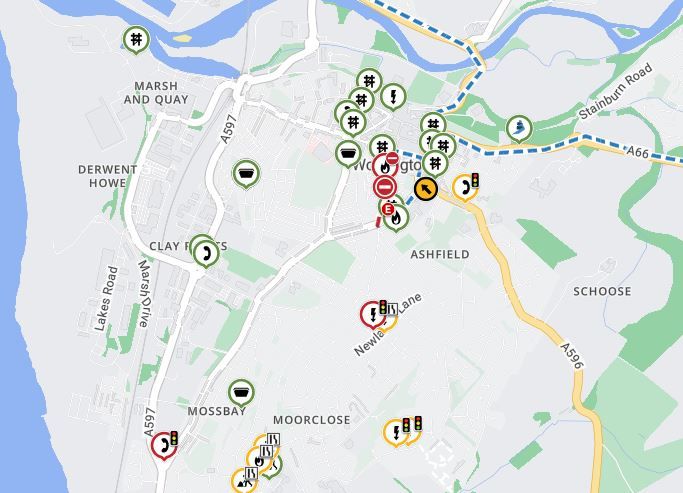Screen dimensions: 683x493
Task: Click the red no-entry road closure marker
Action: (x=385, y=187)
